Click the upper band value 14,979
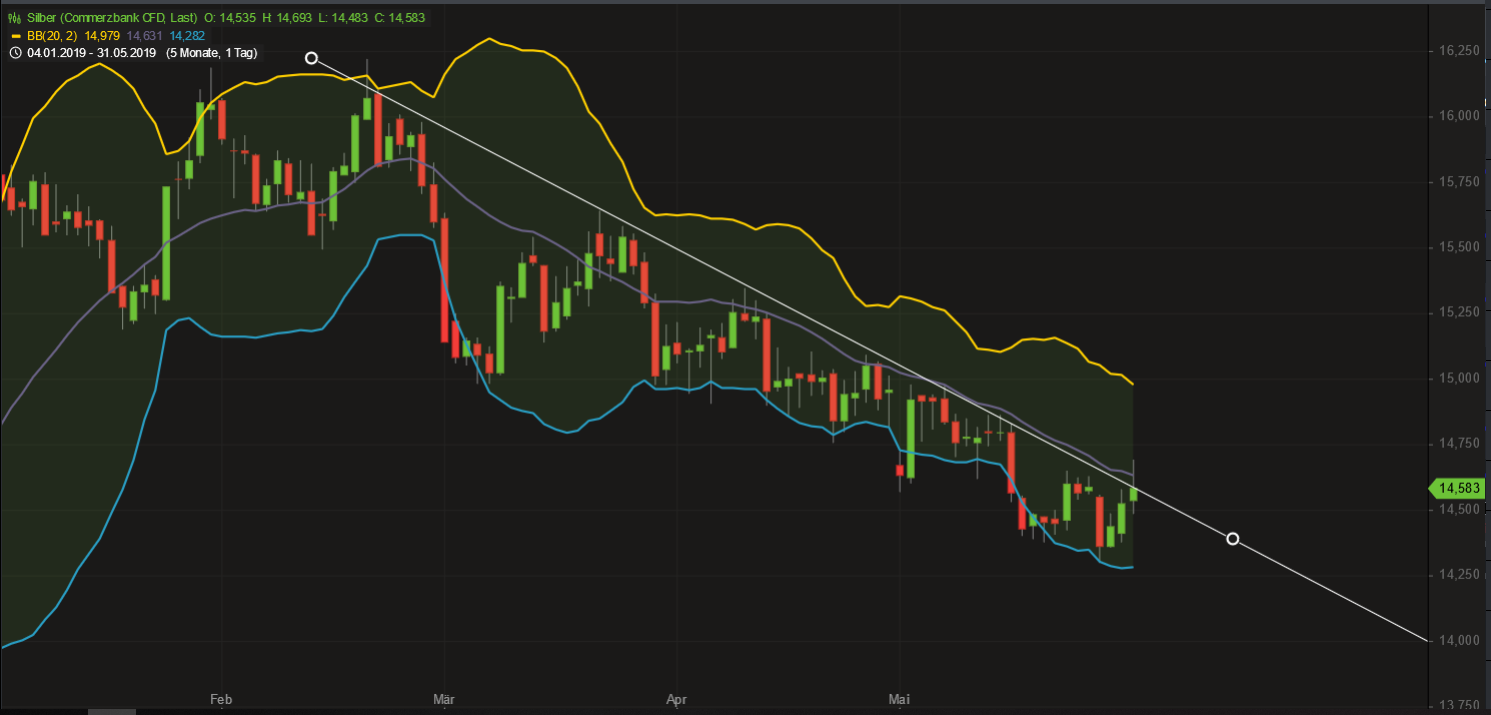The width and height of the screenshot is (1491, 715). (103, 36)
